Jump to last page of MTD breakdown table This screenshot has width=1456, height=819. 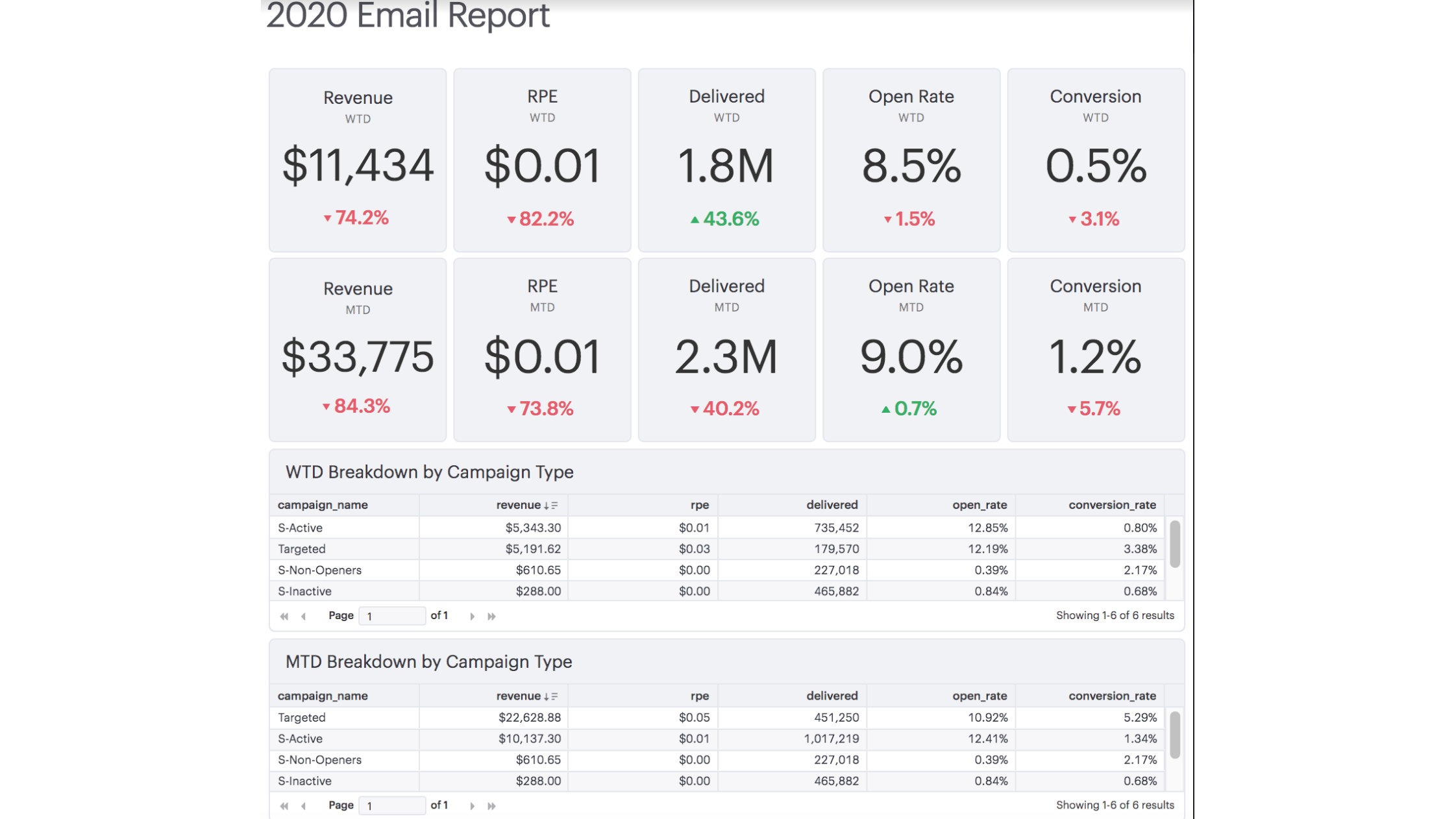(x=491, y=805)
